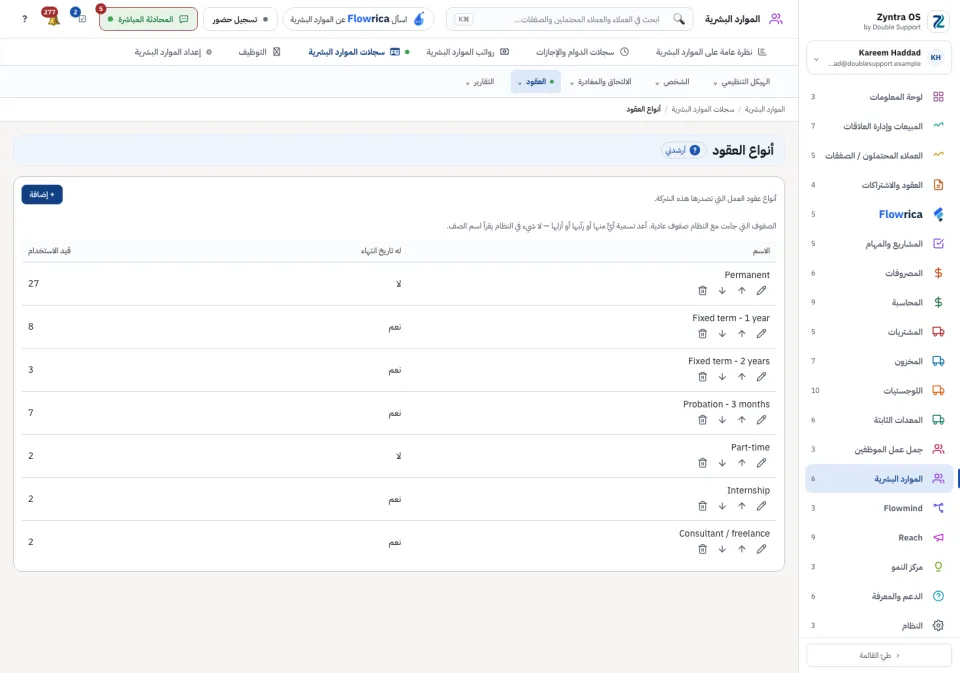Screen dimensions: 960x673
Task: Open the العقود dropdown
Action: click(x=536, y=81)
